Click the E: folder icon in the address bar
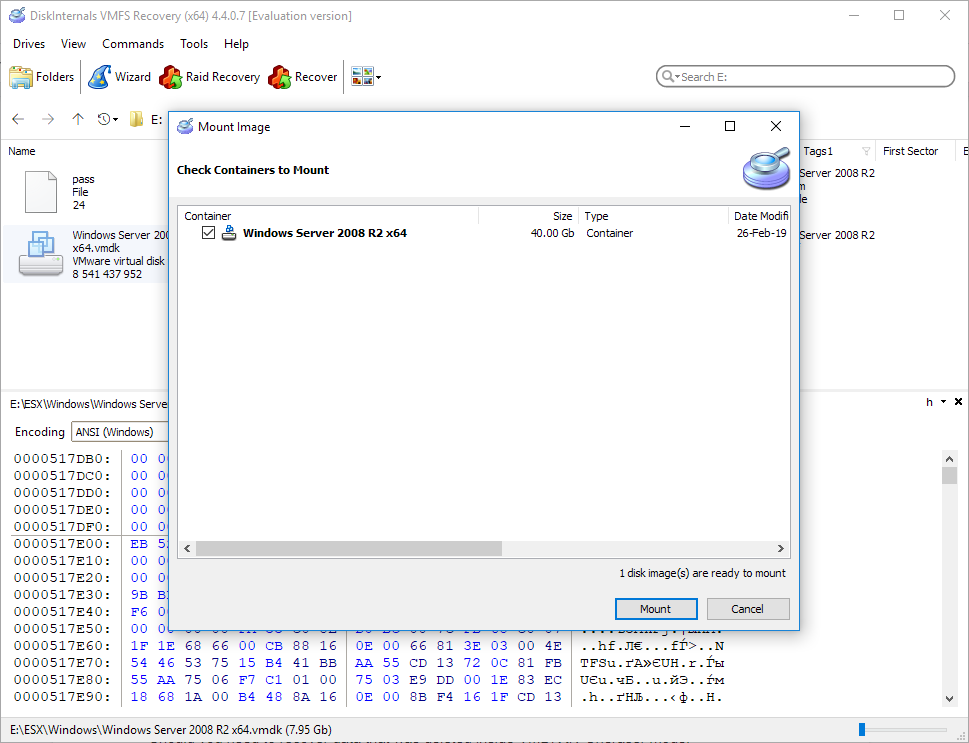 tap(137, 119)
